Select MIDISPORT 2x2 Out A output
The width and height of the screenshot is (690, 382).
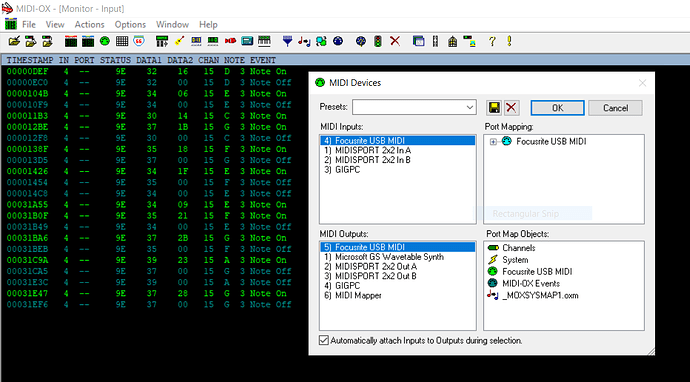point(398,267)
